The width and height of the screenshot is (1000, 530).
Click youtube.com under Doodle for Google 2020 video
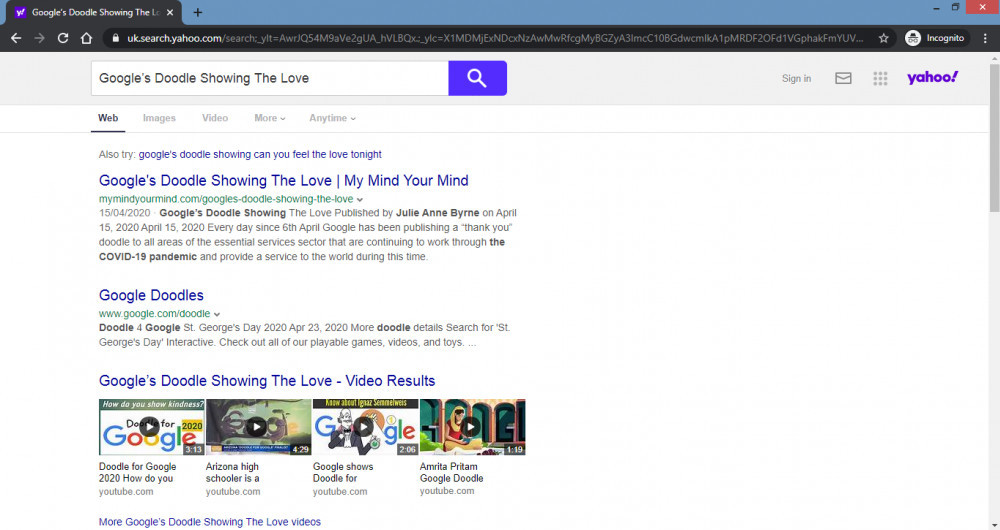[x=126, y=492]
